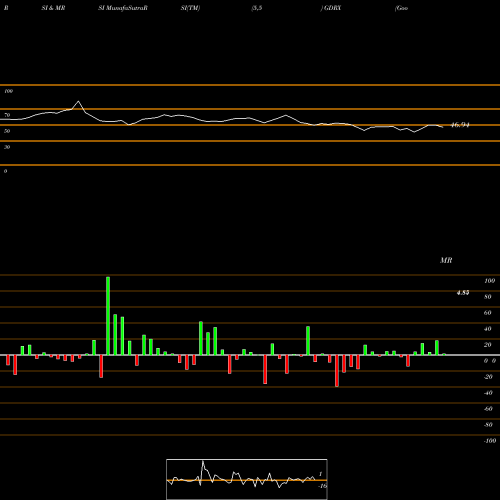500x500 pixels.
Task: Click the MR scale's -80 label
Action: click(488, 425)
